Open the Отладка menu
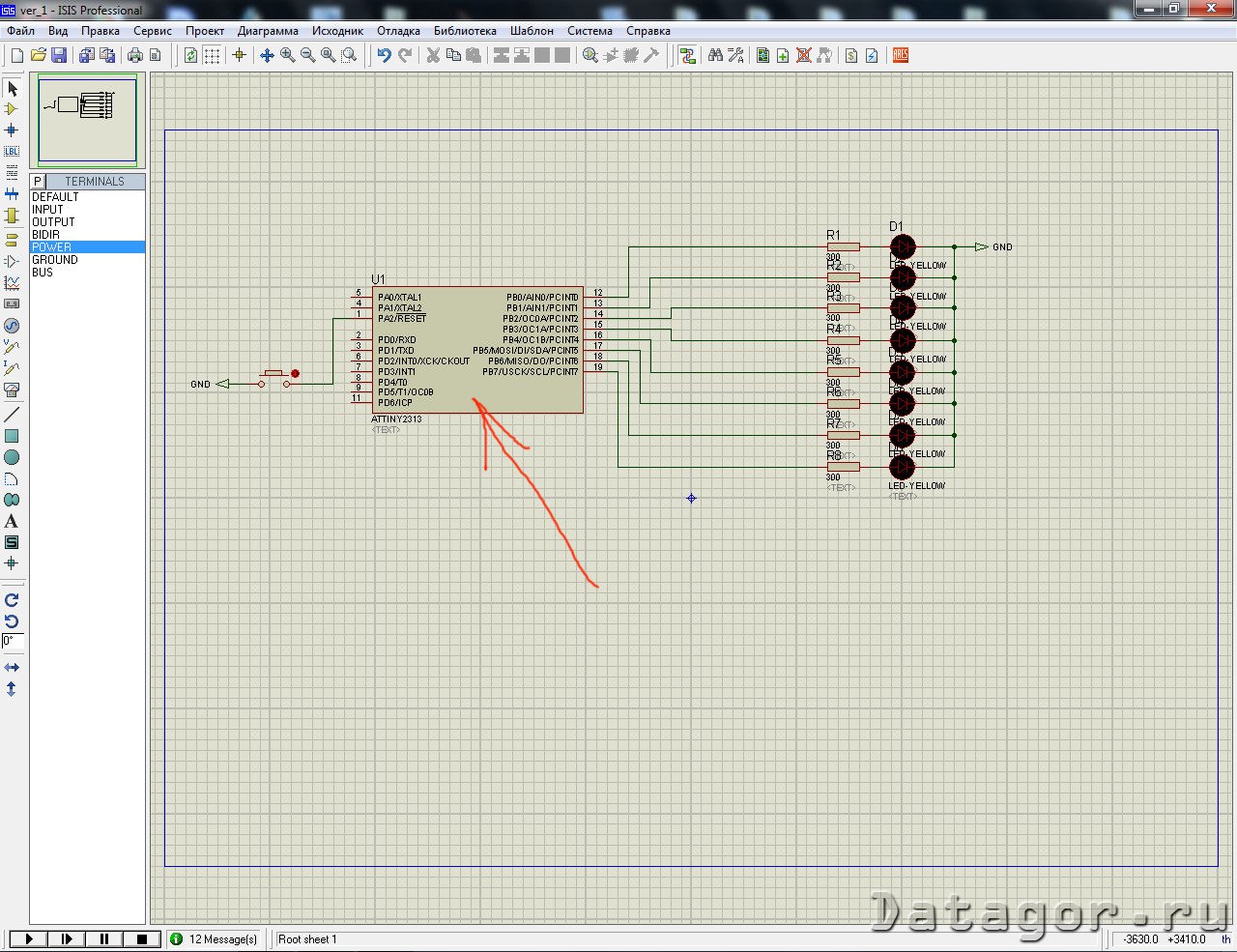The height and width of the screenshot is (952, 1237). tap(398, 31)
